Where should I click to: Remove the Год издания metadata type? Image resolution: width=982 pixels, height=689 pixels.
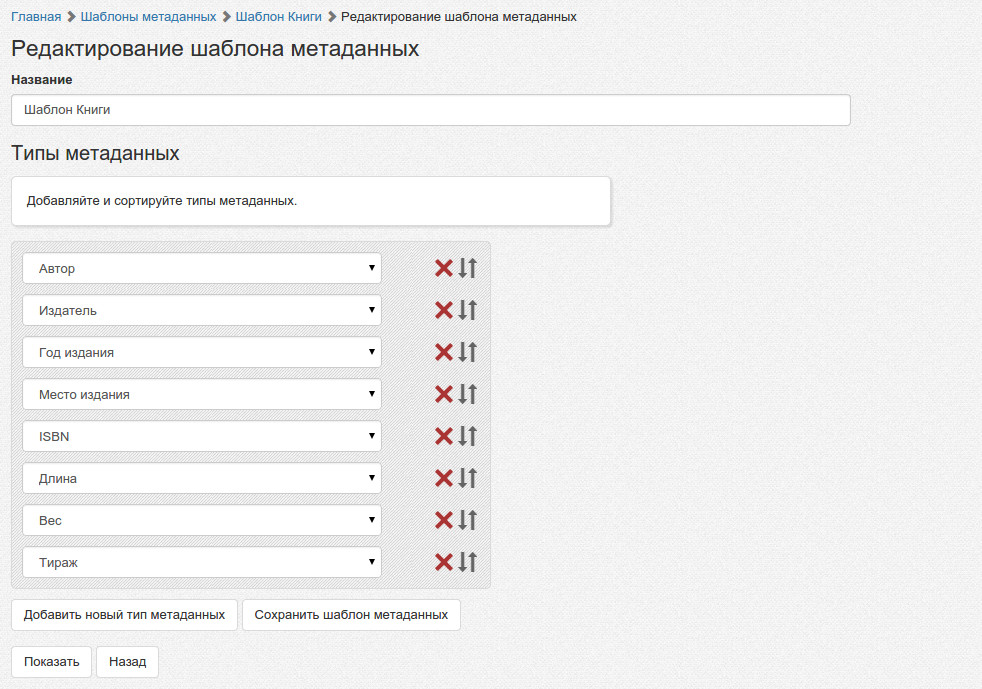click(x=444, y=352)
